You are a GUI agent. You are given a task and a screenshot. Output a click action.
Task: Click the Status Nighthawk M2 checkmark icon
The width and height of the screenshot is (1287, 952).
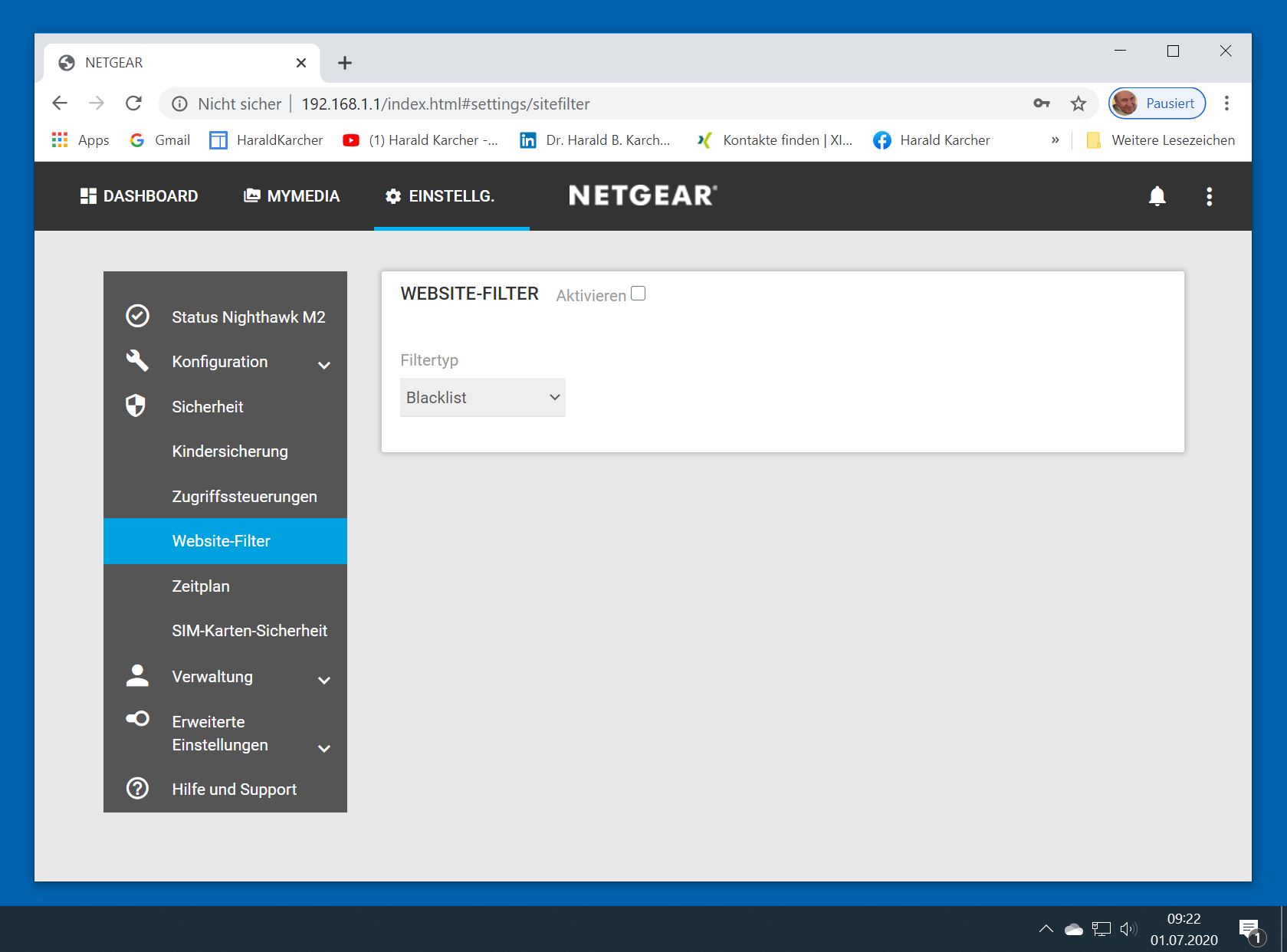pyautogui.click(x=137, y=316)
